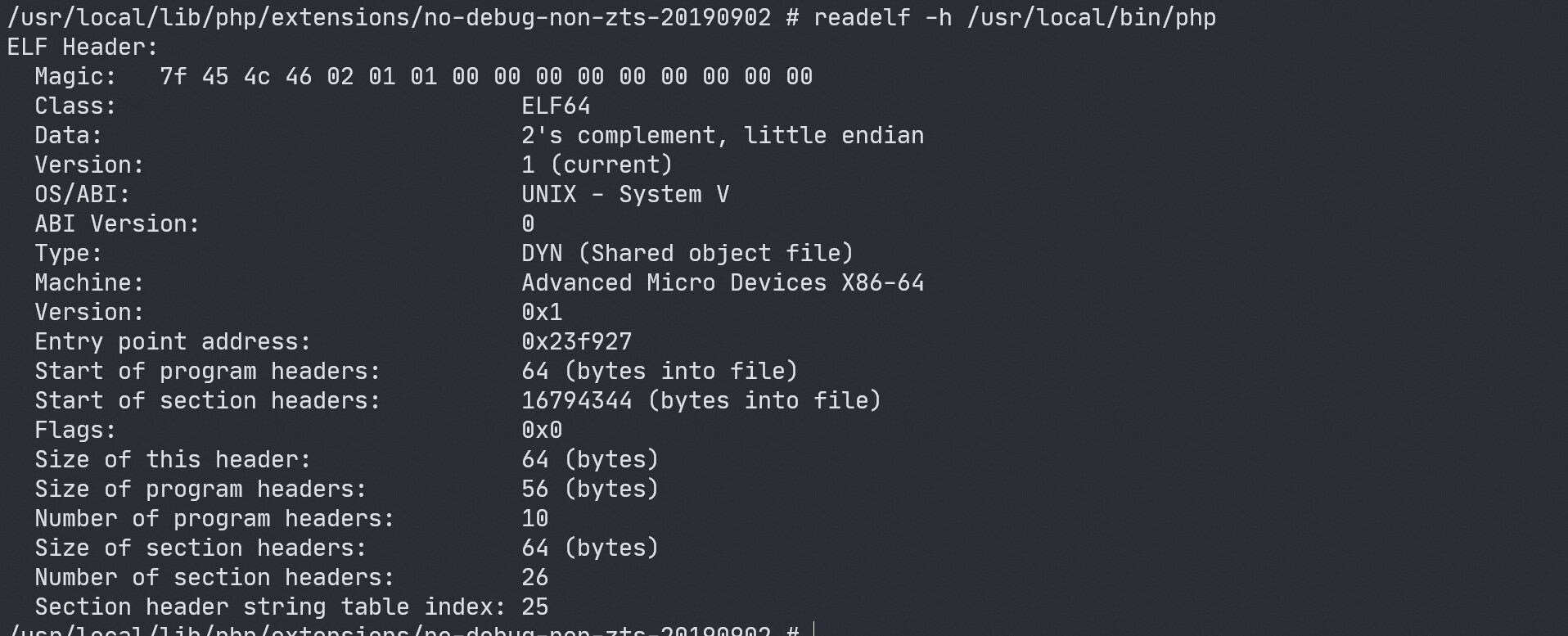Viewport: 1568px width, 636px height.
Task: Click the ELF Header: heading line
Action: [82, 47]
